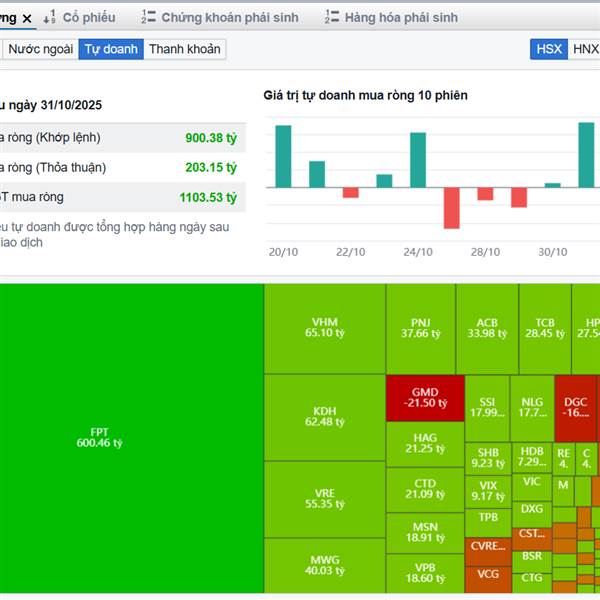Select the SSI tile
Image resolution: width=600 pixels, height=600 pixels.
(487, 408)
